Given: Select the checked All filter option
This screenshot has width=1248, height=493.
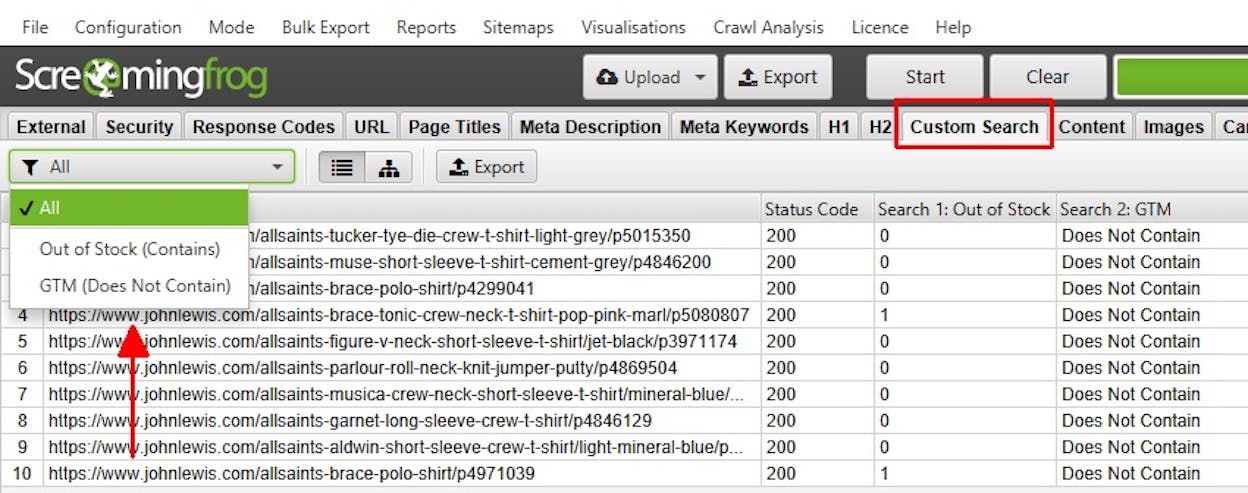Looking at the screenshot, I should click(x=129, y=208).
